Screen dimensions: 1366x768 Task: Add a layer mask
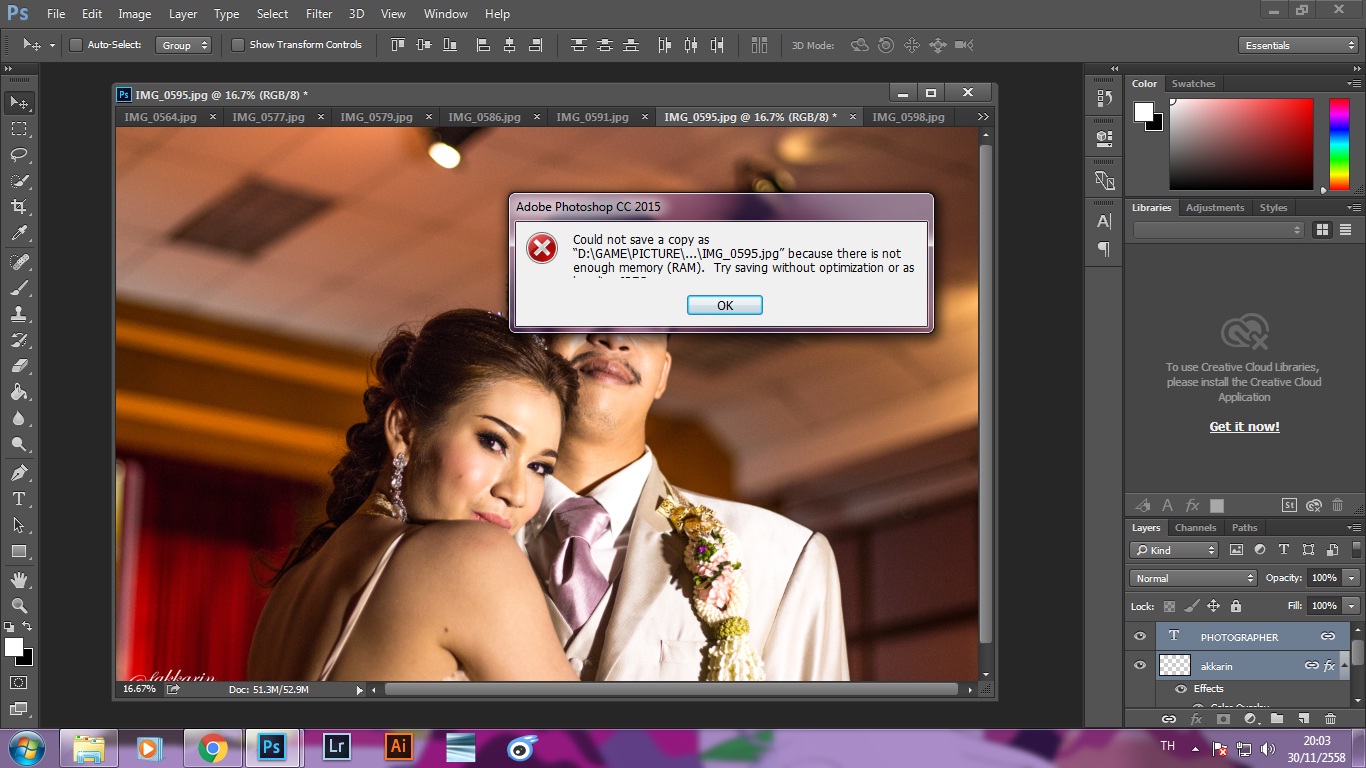pyautogui.click(x=1222, y=719)
